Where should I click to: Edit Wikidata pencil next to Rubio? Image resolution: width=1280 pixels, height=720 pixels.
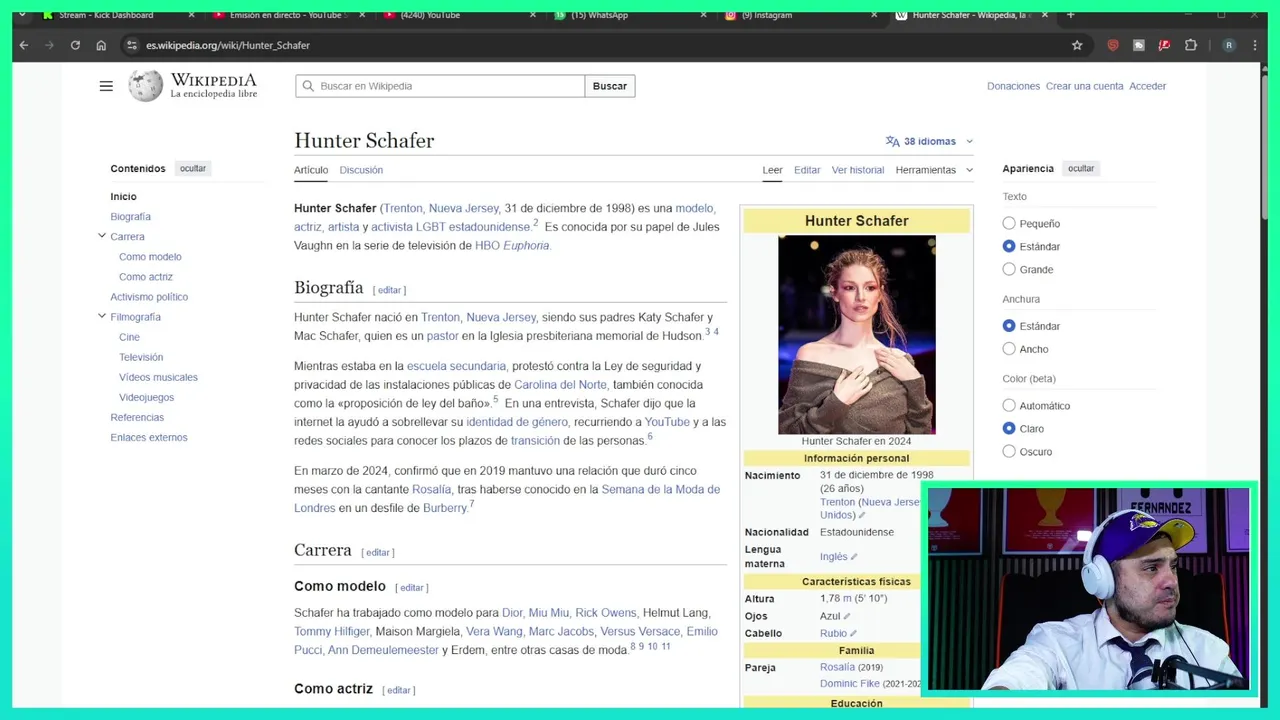pos(853,633)
